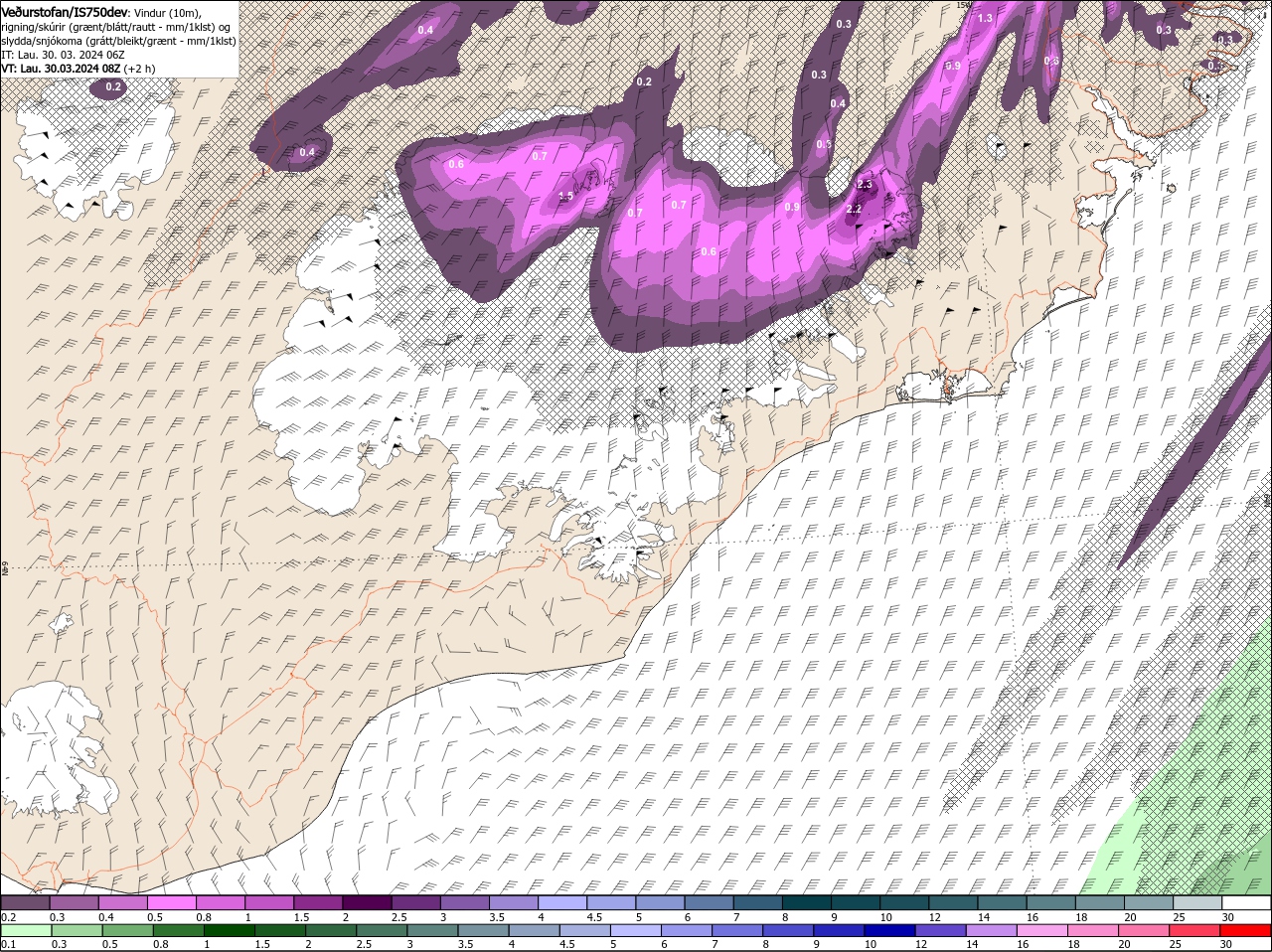Viewport: 1272px width, 952px height.
Task: Click the '0.8' label in the upper legend row
Action: tap(204, 916)
